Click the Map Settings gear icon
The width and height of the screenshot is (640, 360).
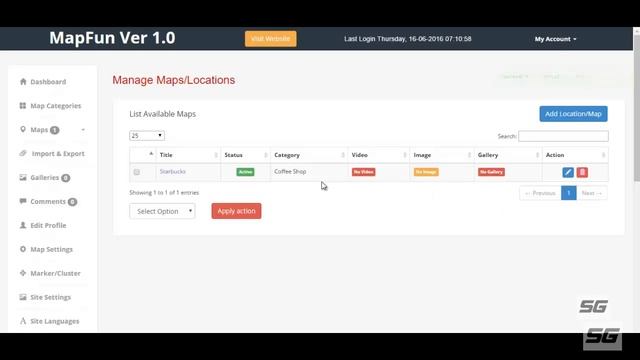[x=23, y=249]
